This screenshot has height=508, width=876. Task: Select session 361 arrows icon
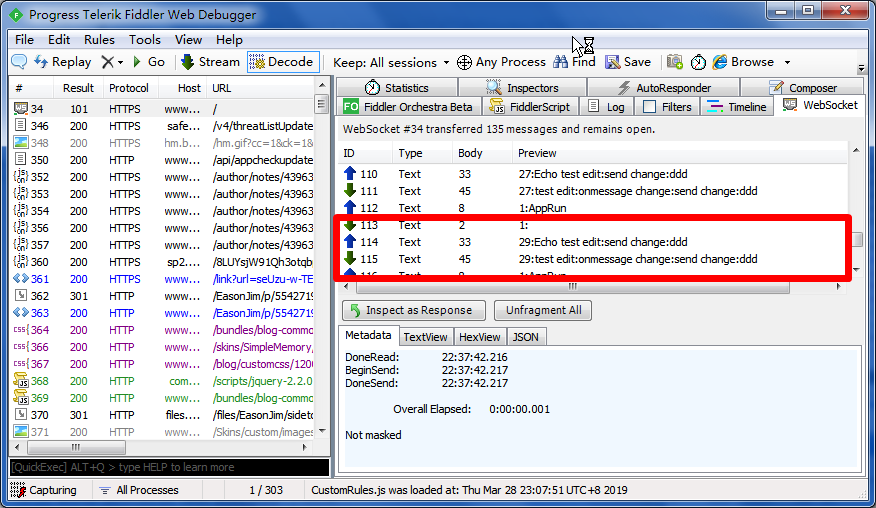pos(21,278)
